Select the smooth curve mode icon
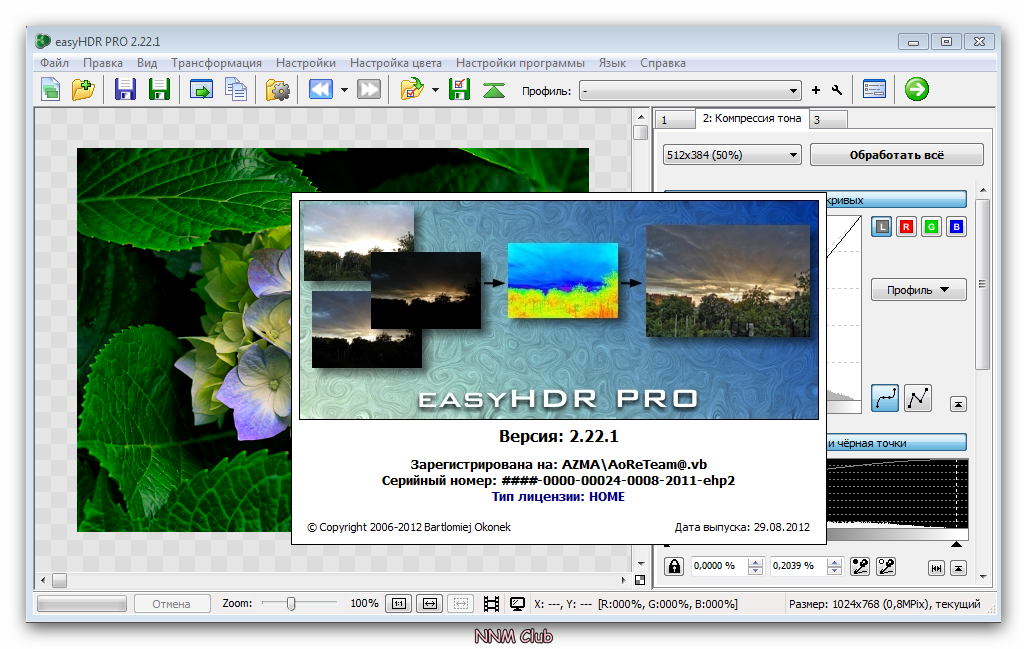Screen dimensions: 1027x649 tap(884, 398)
